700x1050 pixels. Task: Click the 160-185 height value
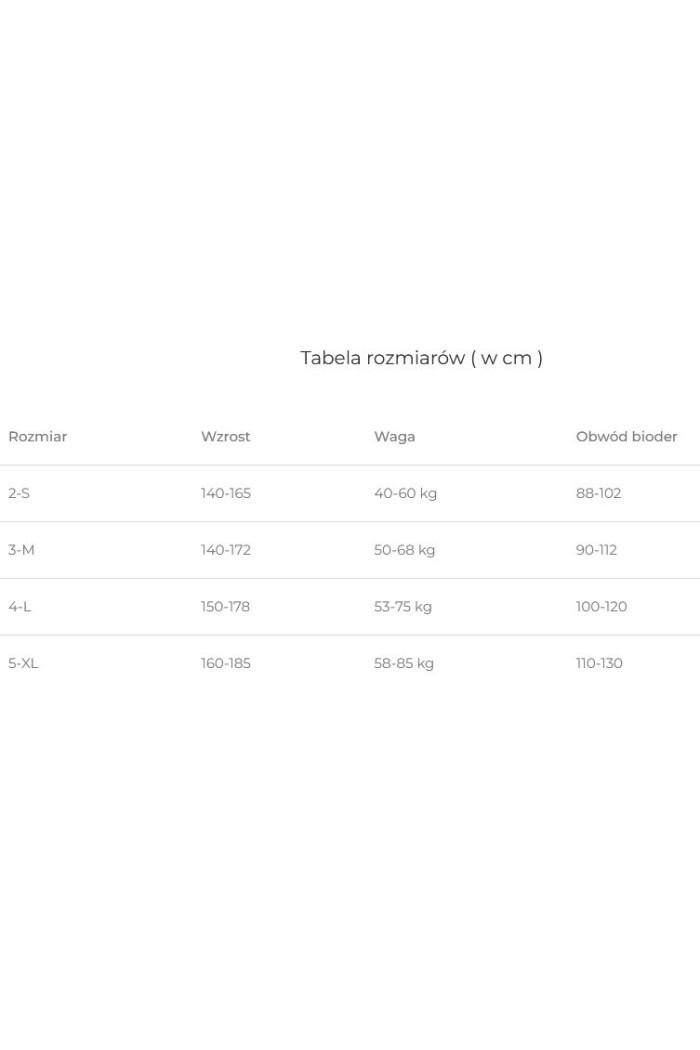pos(226,663)
